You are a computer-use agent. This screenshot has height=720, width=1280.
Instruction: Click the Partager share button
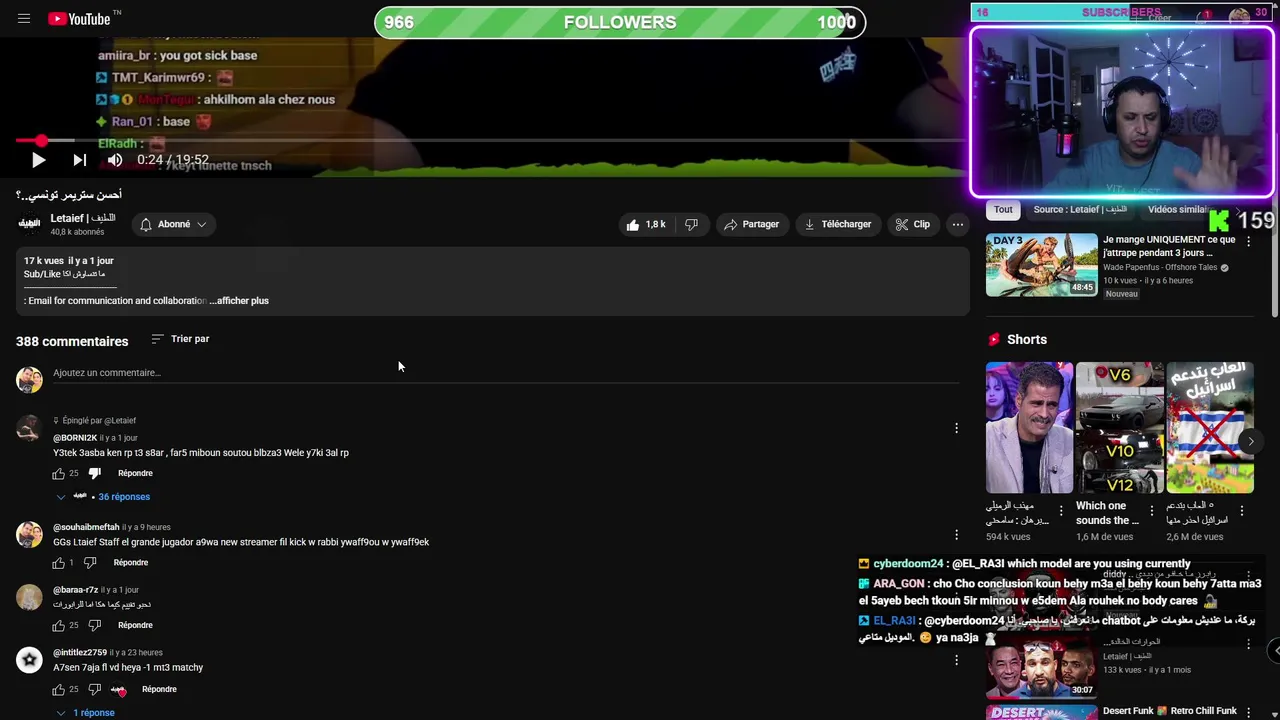click(751, 224)
